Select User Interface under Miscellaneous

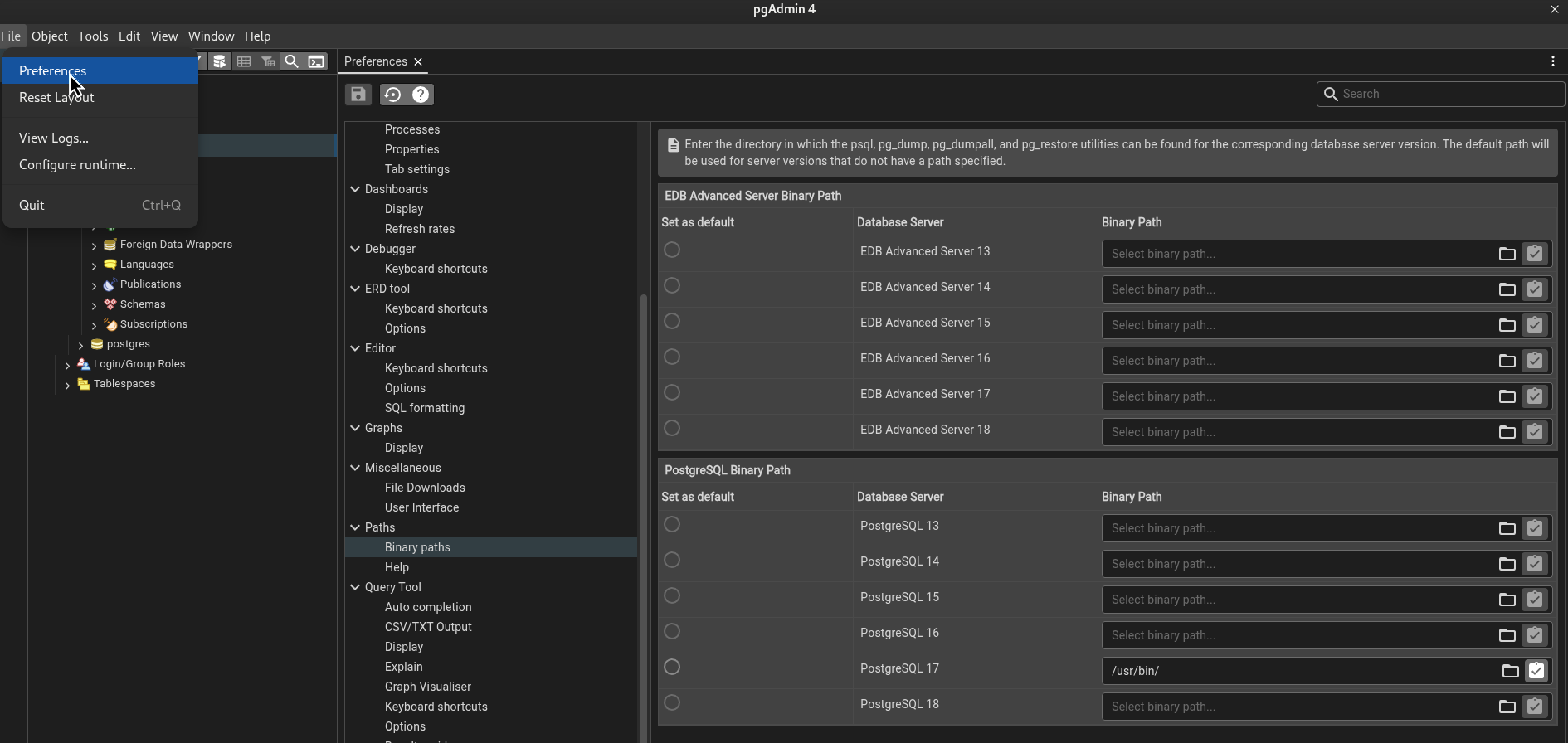click(421, 507)
